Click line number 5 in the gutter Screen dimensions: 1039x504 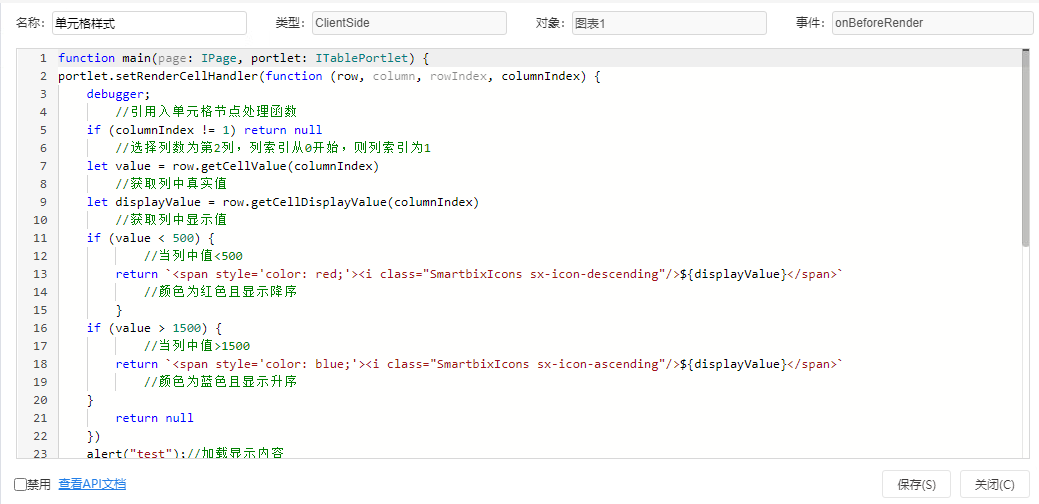(x=43, y=130)
